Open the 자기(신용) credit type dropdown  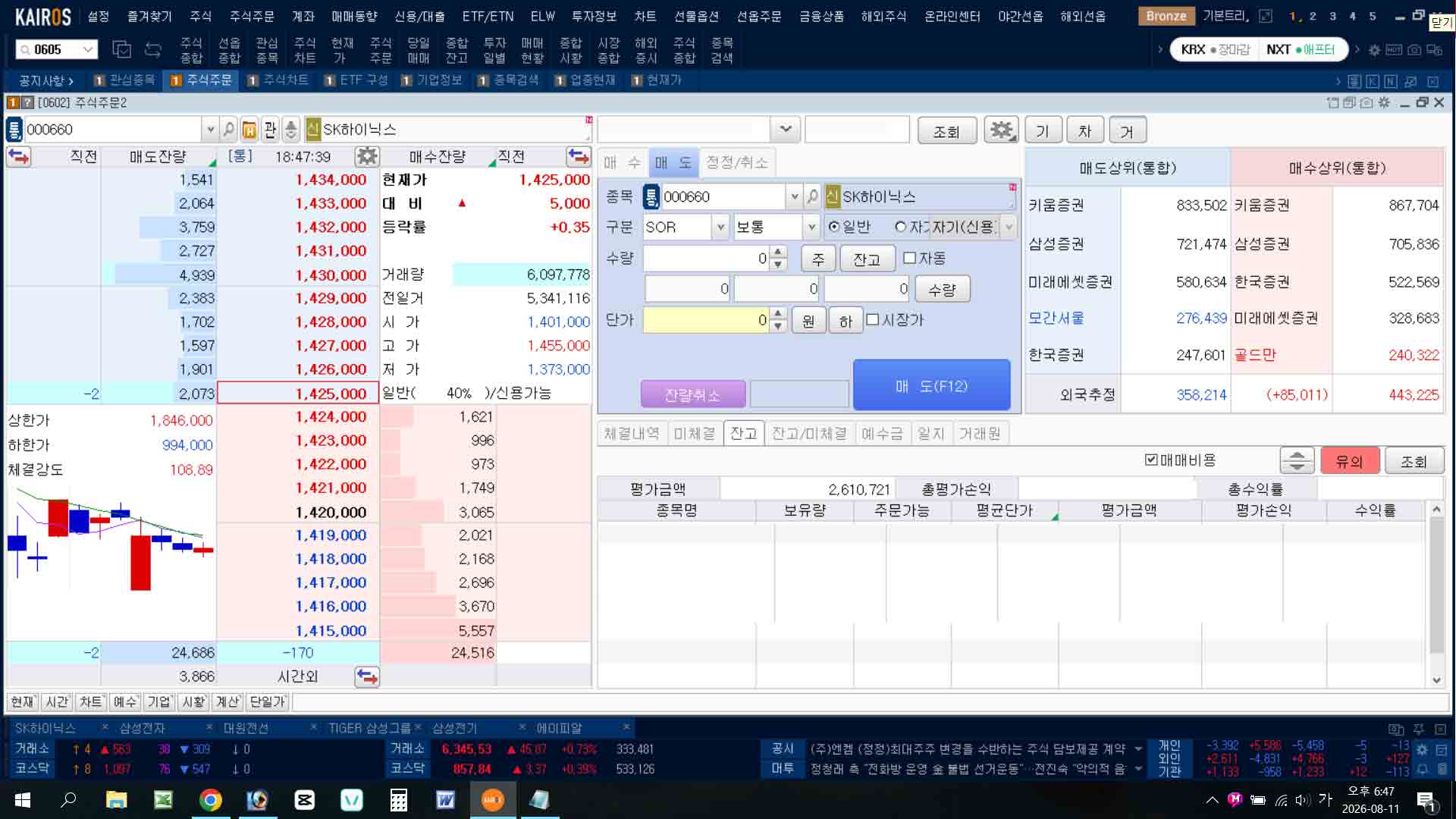(1008, 227)
